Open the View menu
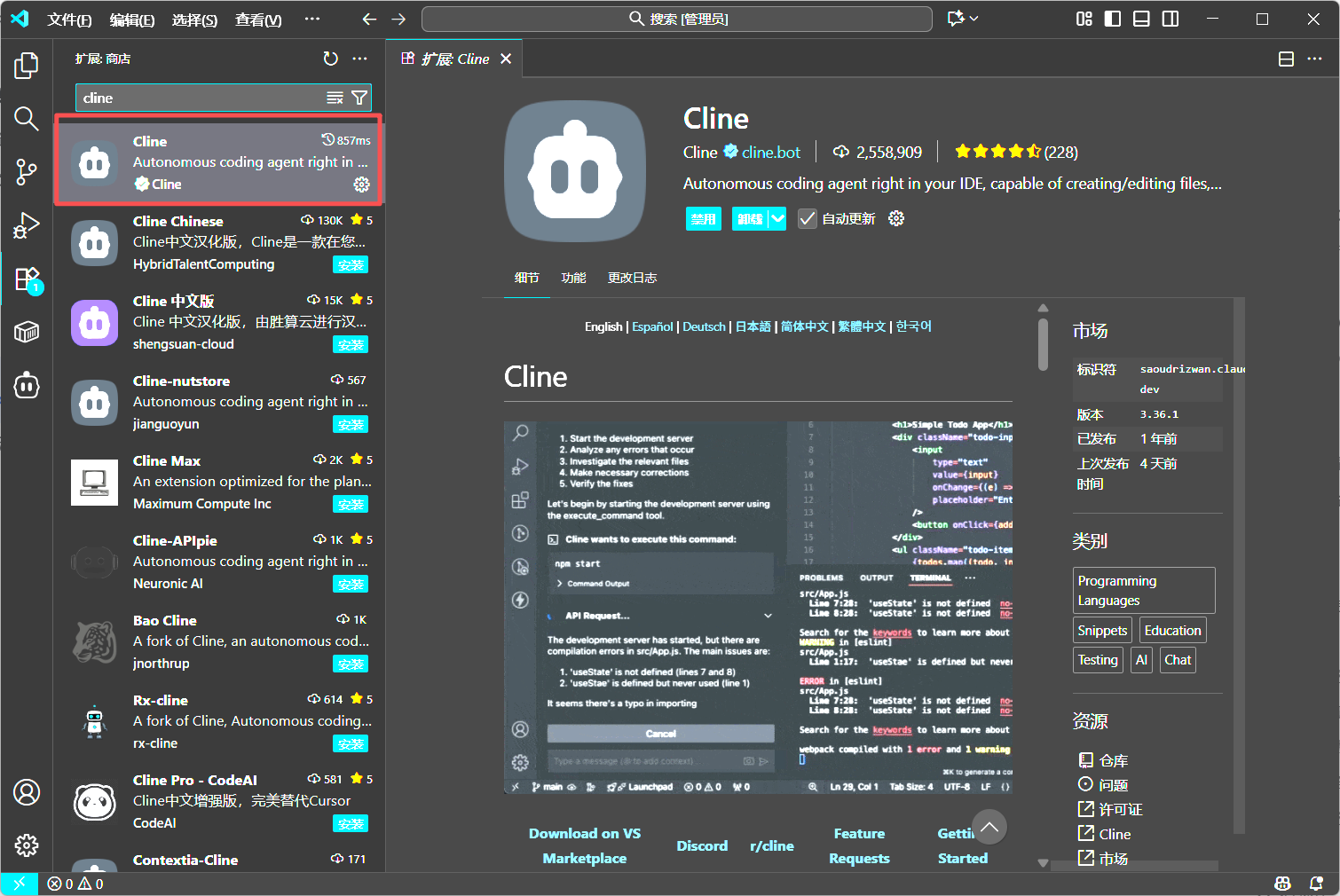Image resolution: width=1340 pixels, height=896 pixels. [x=258, y=20]
